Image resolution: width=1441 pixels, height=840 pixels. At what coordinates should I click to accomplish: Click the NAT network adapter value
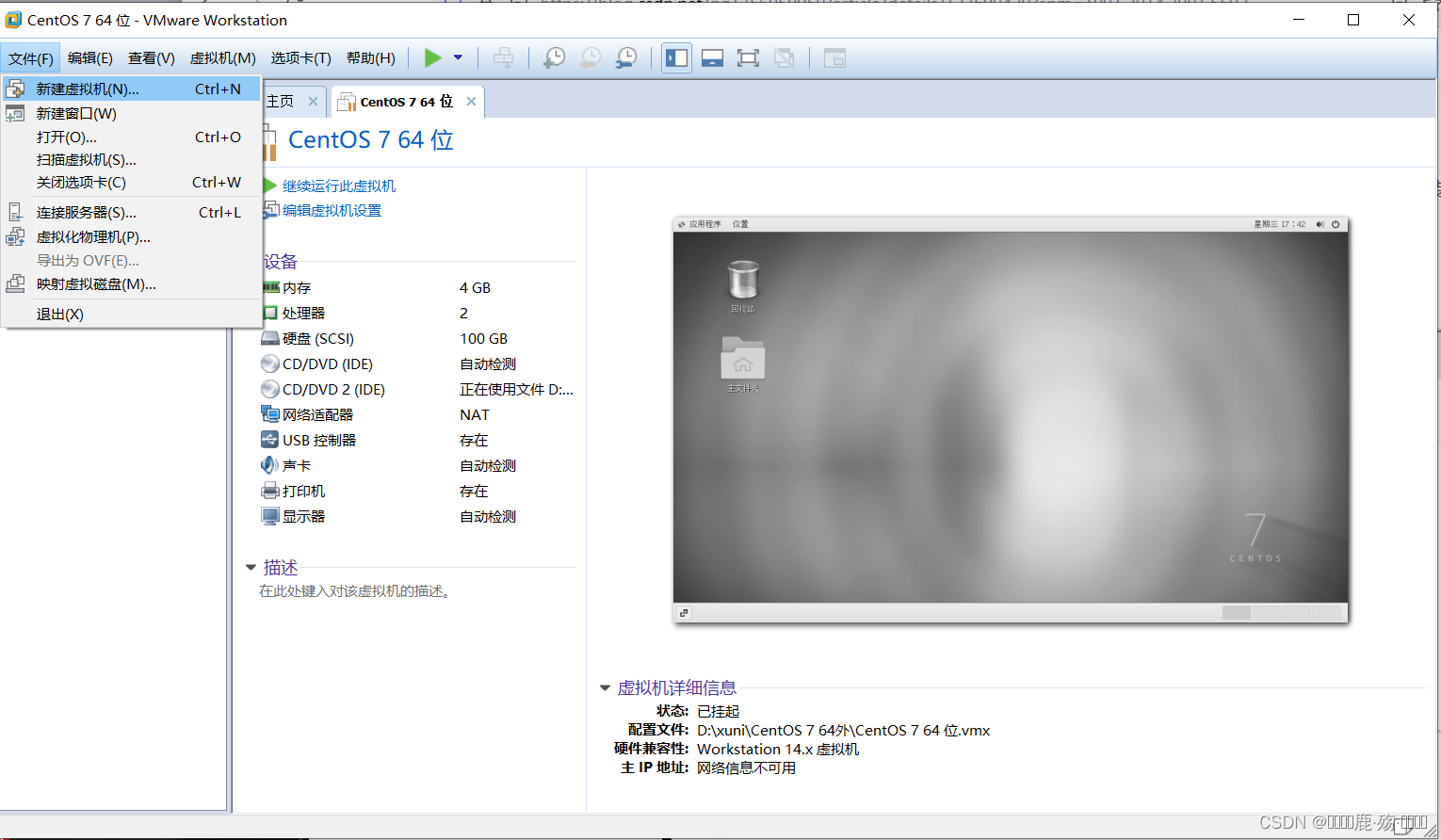475,414
